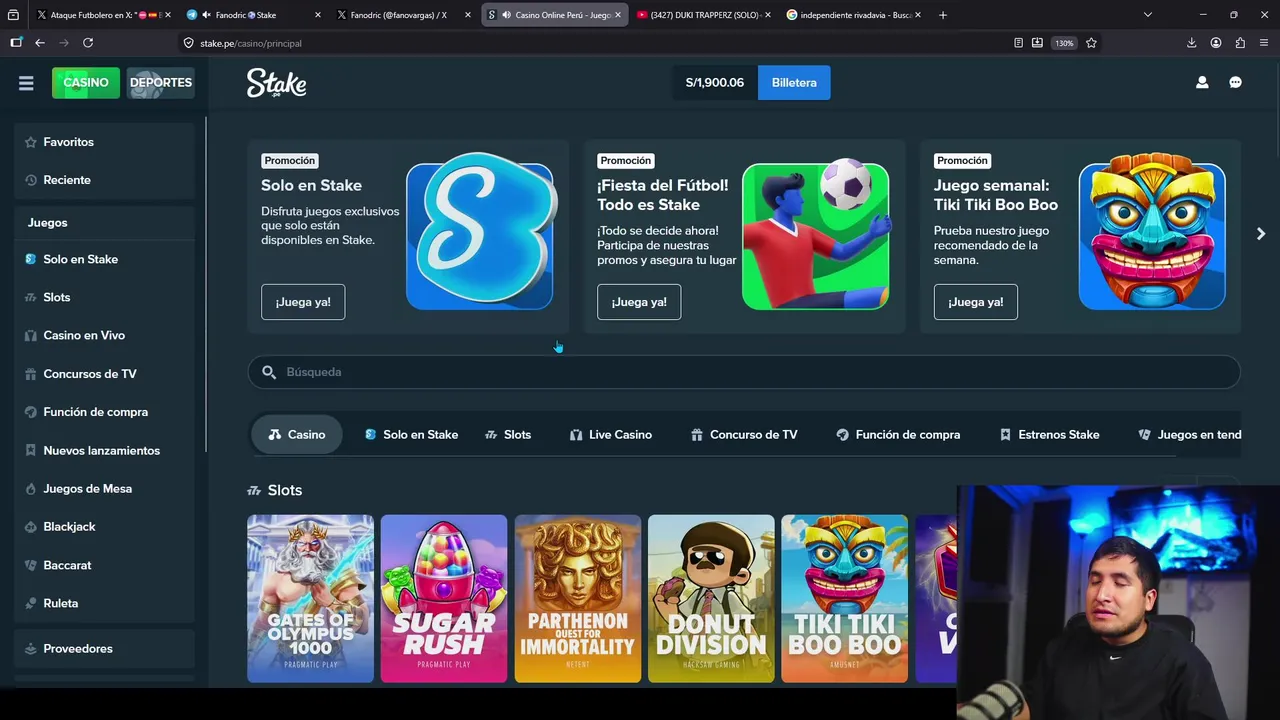
Task: Select the Concurso de TV category tab
Action: click(x=744, y=435)
